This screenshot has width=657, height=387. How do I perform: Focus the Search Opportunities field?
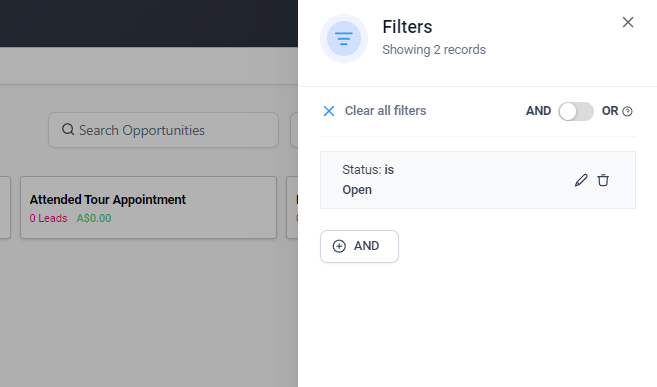click(163, 130)
